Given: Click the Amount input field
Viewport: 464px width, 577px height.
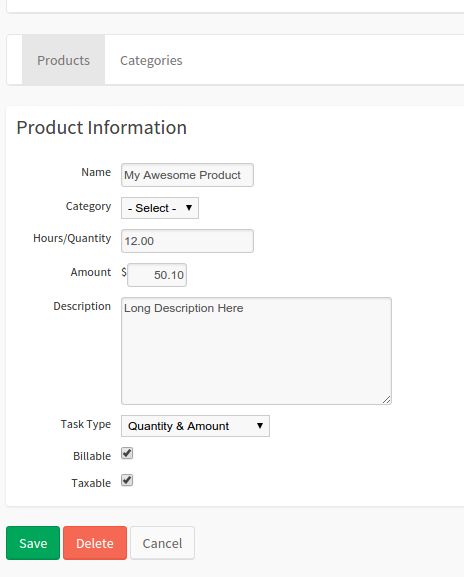Looking at the screenshot, I should click(x=157, y=275).
